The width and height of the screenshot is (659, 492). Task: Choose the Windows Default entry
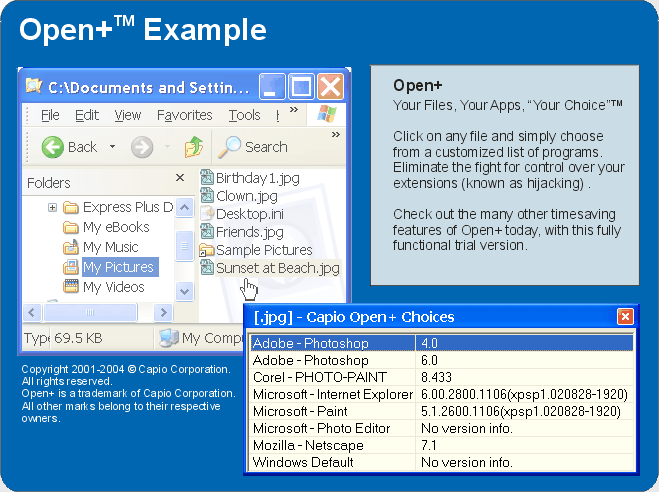tap(441, 462)
